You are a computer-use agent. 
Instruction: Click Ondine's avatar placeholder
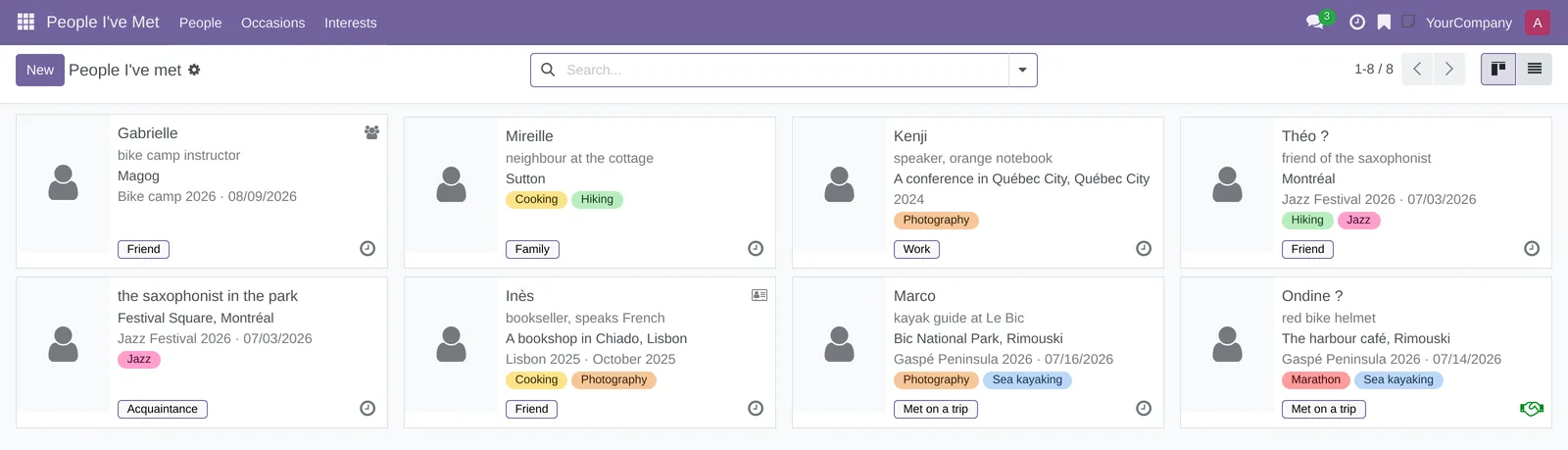pos(1227,344)
